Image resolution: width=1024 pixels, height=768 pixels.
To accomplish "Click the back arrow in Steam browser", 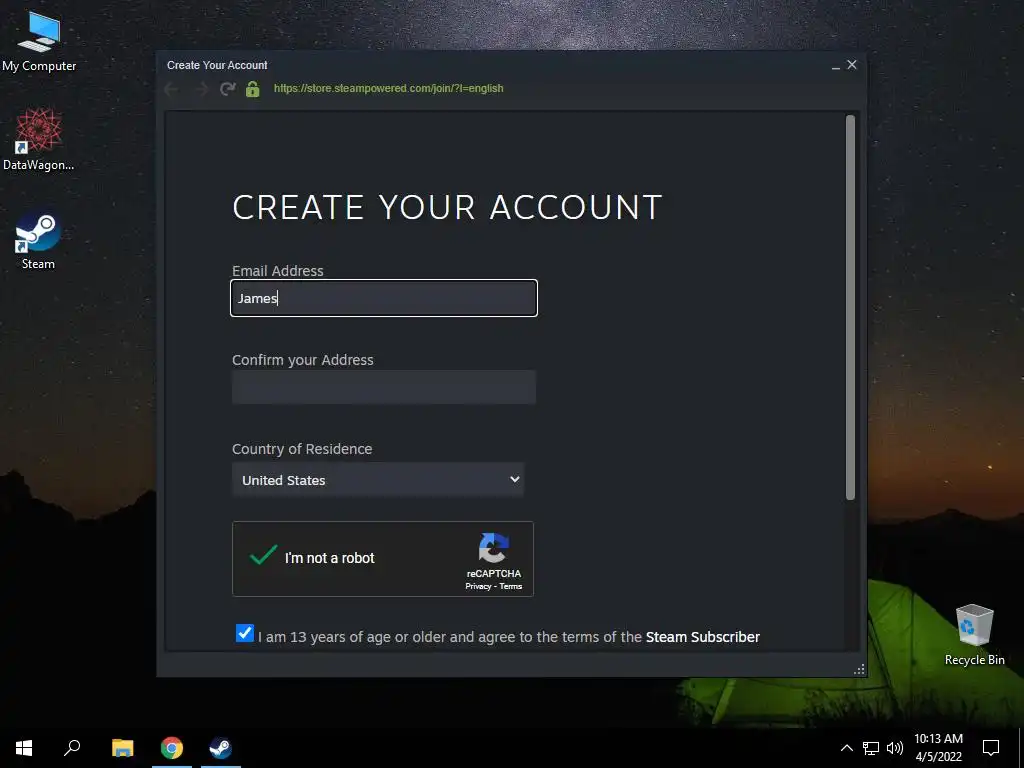I will 172,89.
